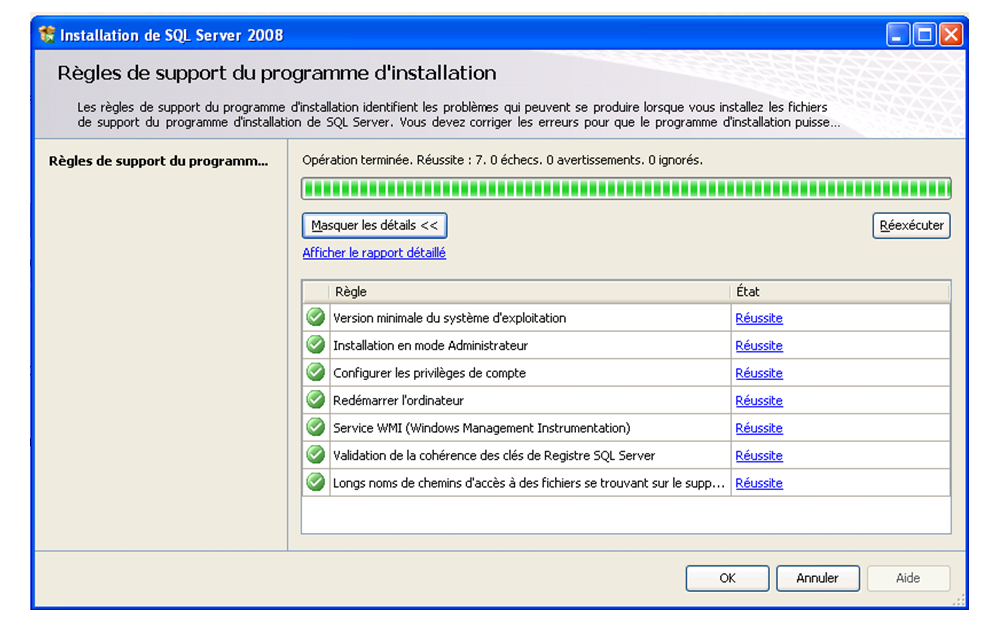
Task: Open Réussite link for Validation de la cohérence
Action: 759,456
